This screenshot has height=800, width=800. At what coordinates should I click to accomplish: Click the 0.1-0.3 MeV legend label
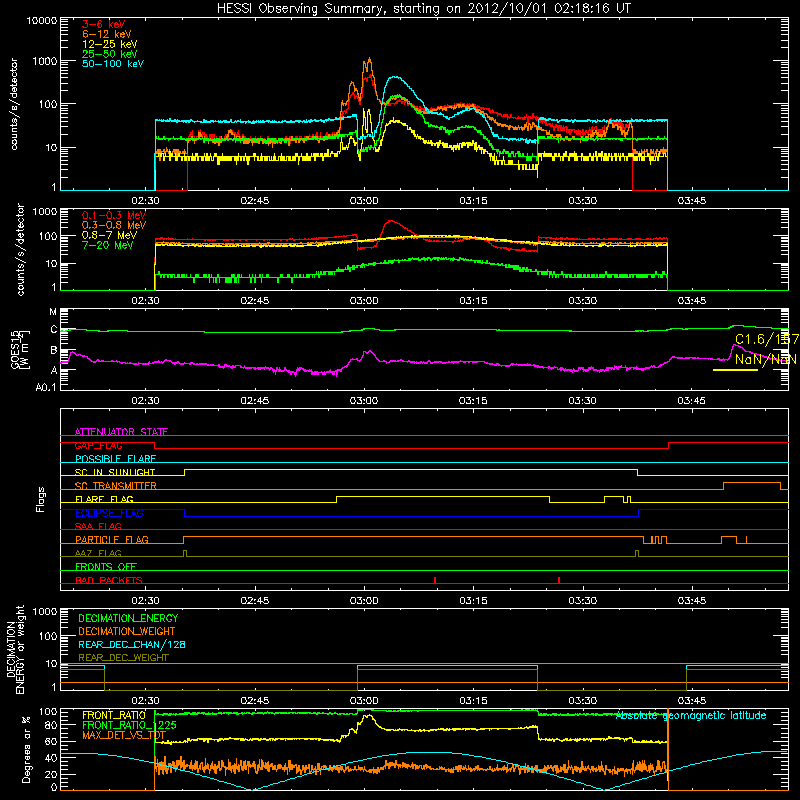[114, 215]
